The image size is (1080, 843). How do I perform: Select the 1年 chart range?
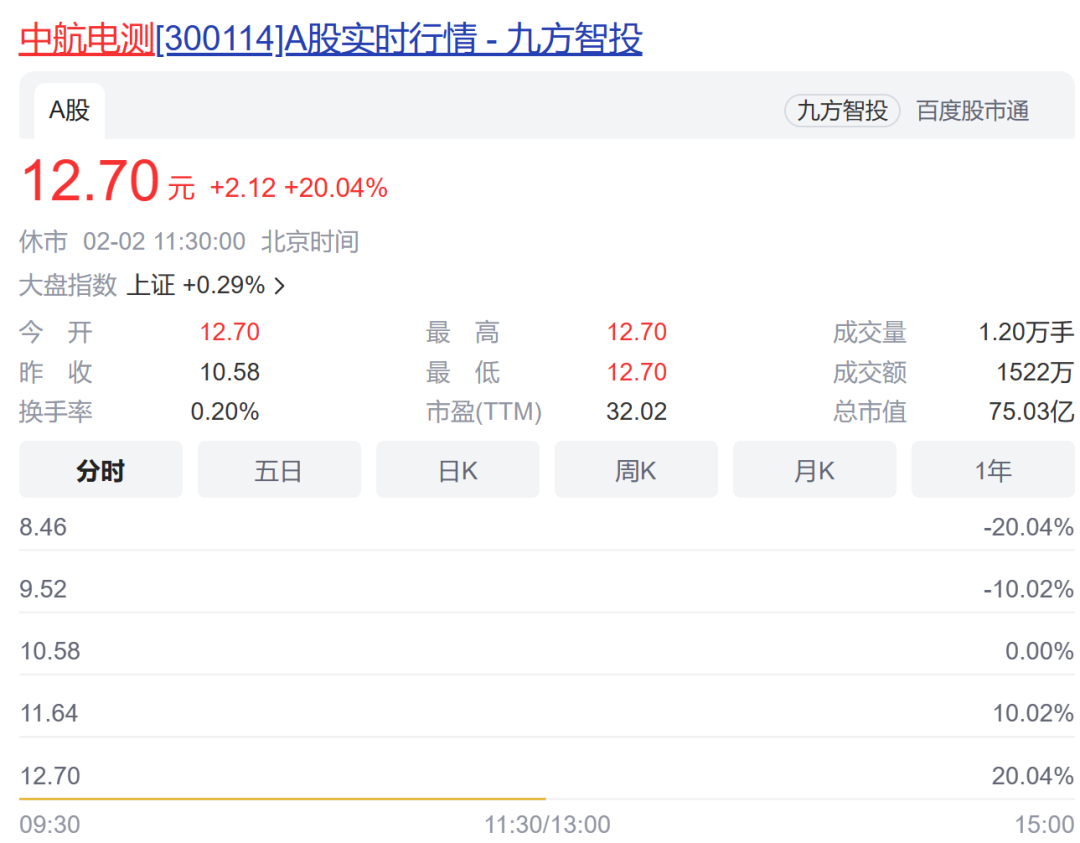(x=993, y=470)
